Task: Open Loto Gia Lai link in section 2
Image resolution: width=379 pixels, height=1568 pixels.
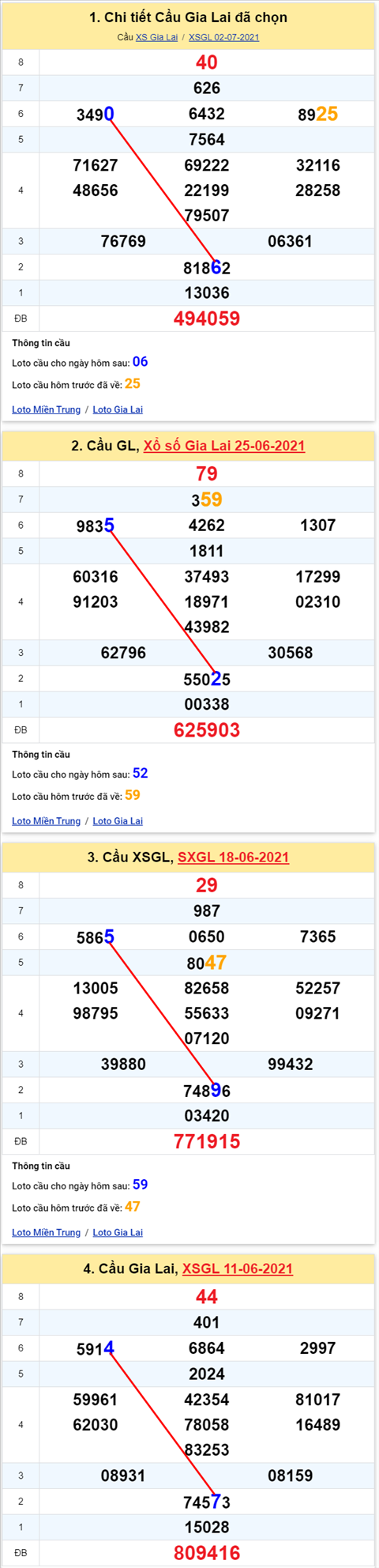Action: (x=118, y=821)
